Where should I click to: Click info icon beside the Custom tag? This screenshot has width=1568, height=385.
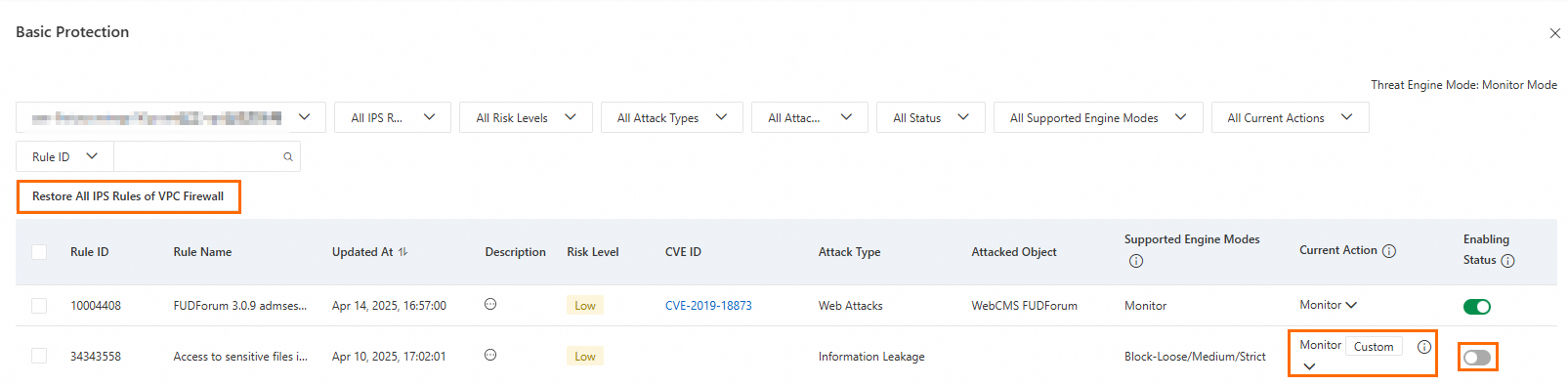tap(1424, 347)
